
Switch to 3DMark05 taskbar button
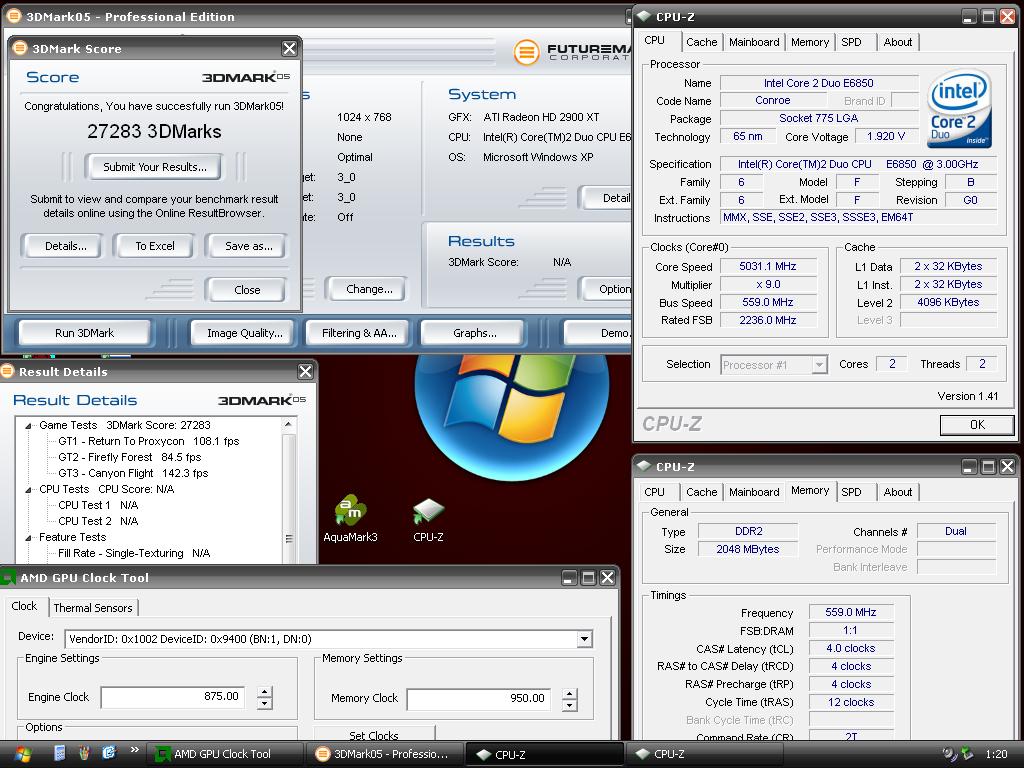tap(385, 754)
